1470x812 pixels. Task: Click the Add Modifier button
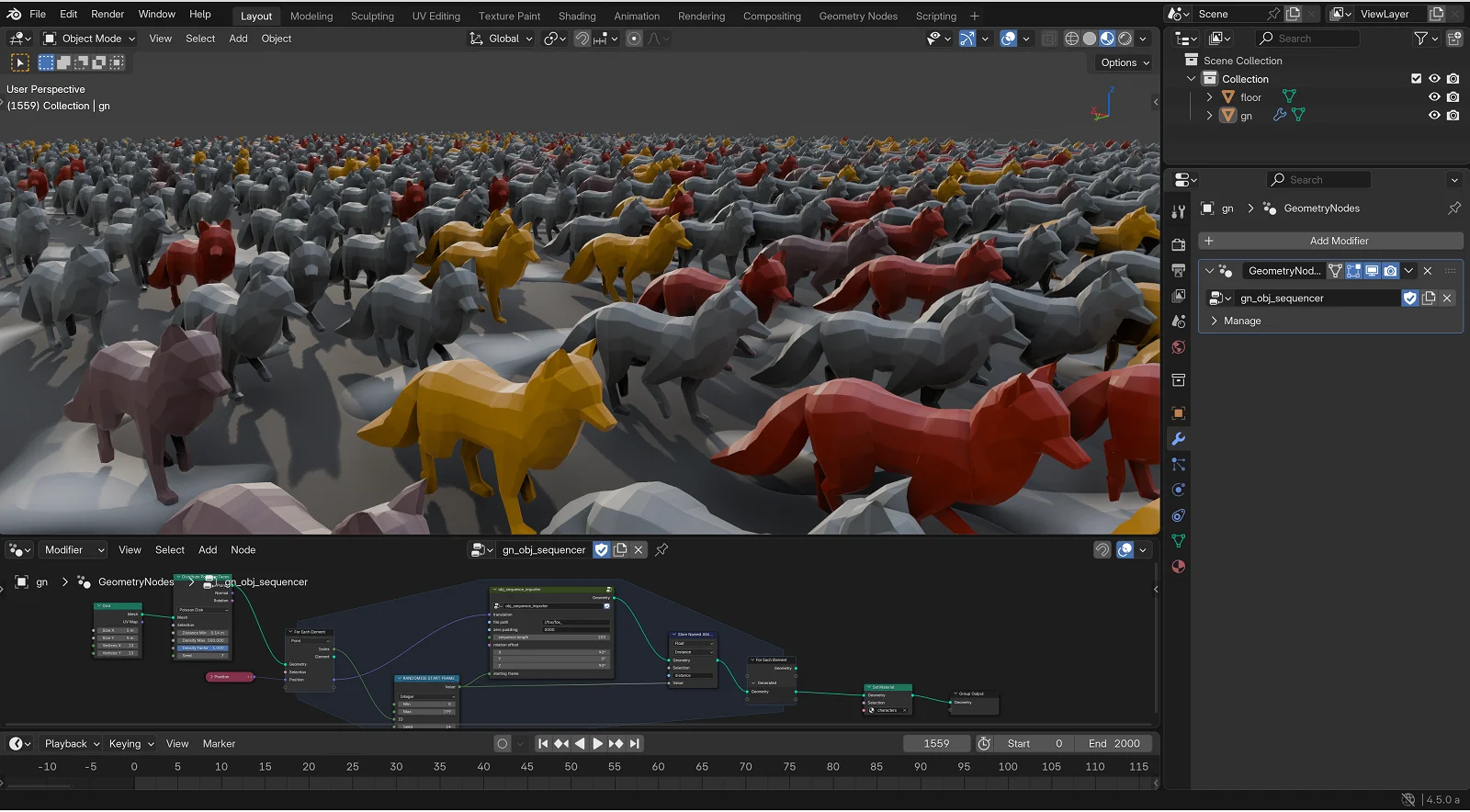click(x=1338, y=241)
